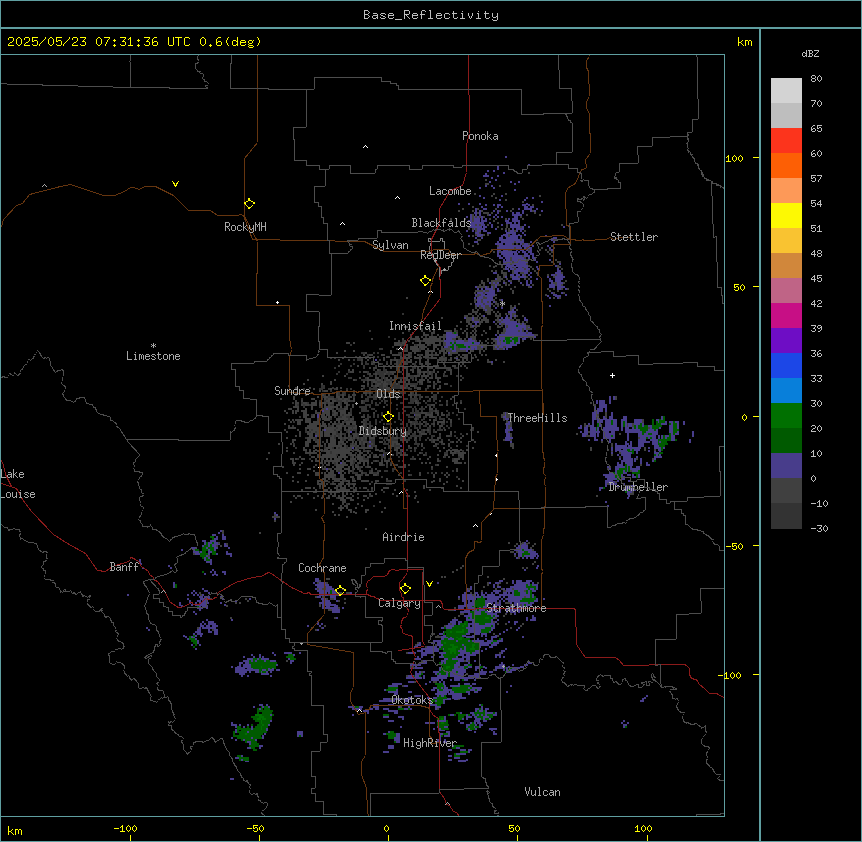Viewport: 862px width, 842px height.
Task: Click the Banff label
Action: tap(124, 567)
